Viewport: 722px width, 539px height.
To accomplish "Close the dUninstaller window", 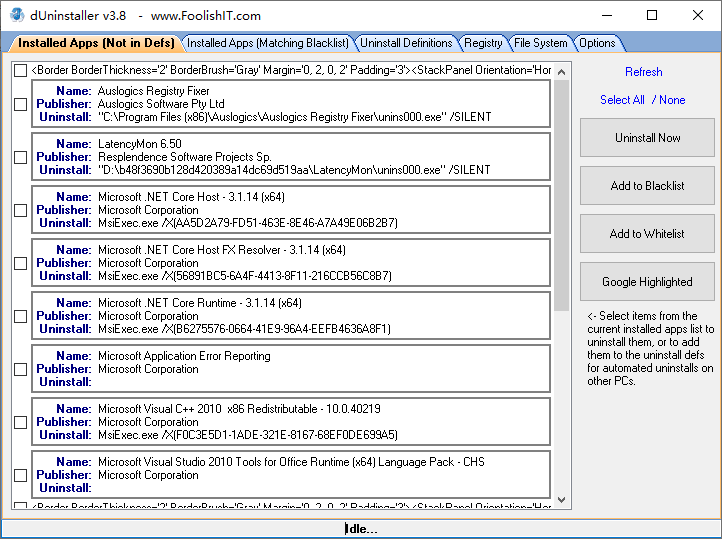I will (x=697, y=15).
